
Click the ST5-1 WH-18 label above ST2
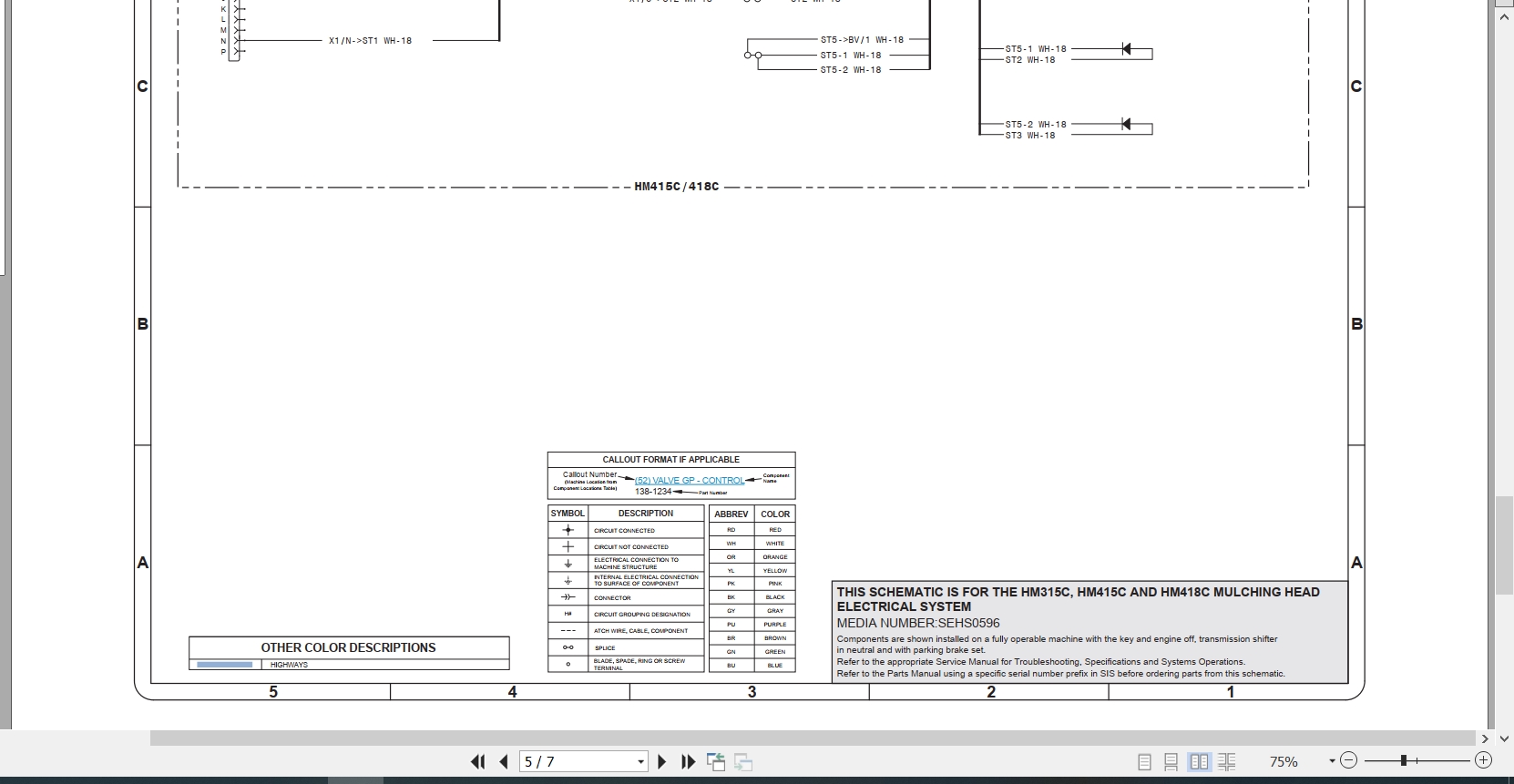tap(1036, 49)
